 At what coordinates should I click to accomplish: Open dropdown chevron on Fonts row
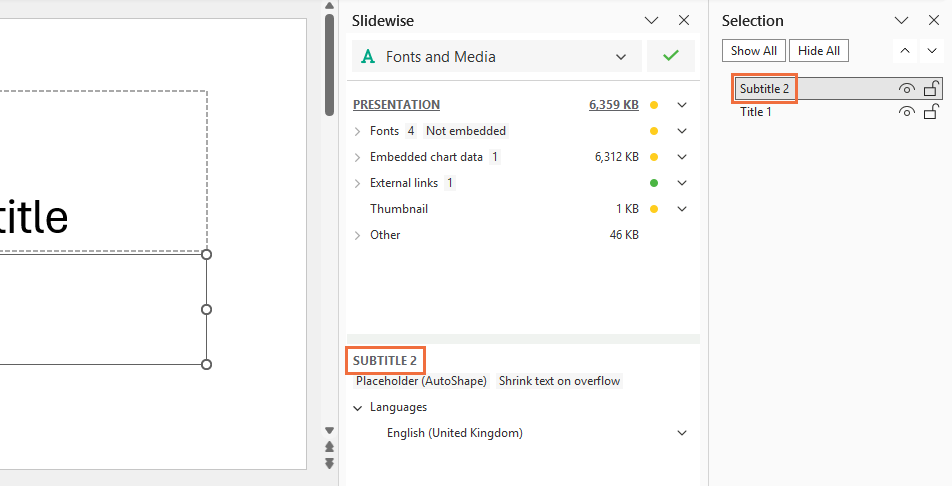682,131
